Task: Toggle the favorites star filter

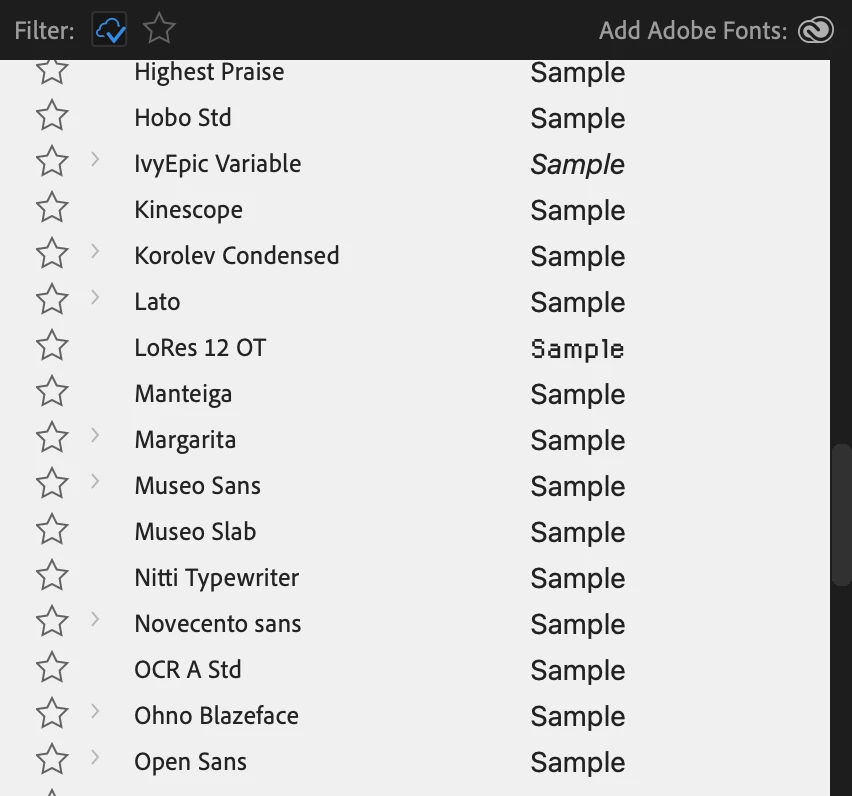Action: 159,30
